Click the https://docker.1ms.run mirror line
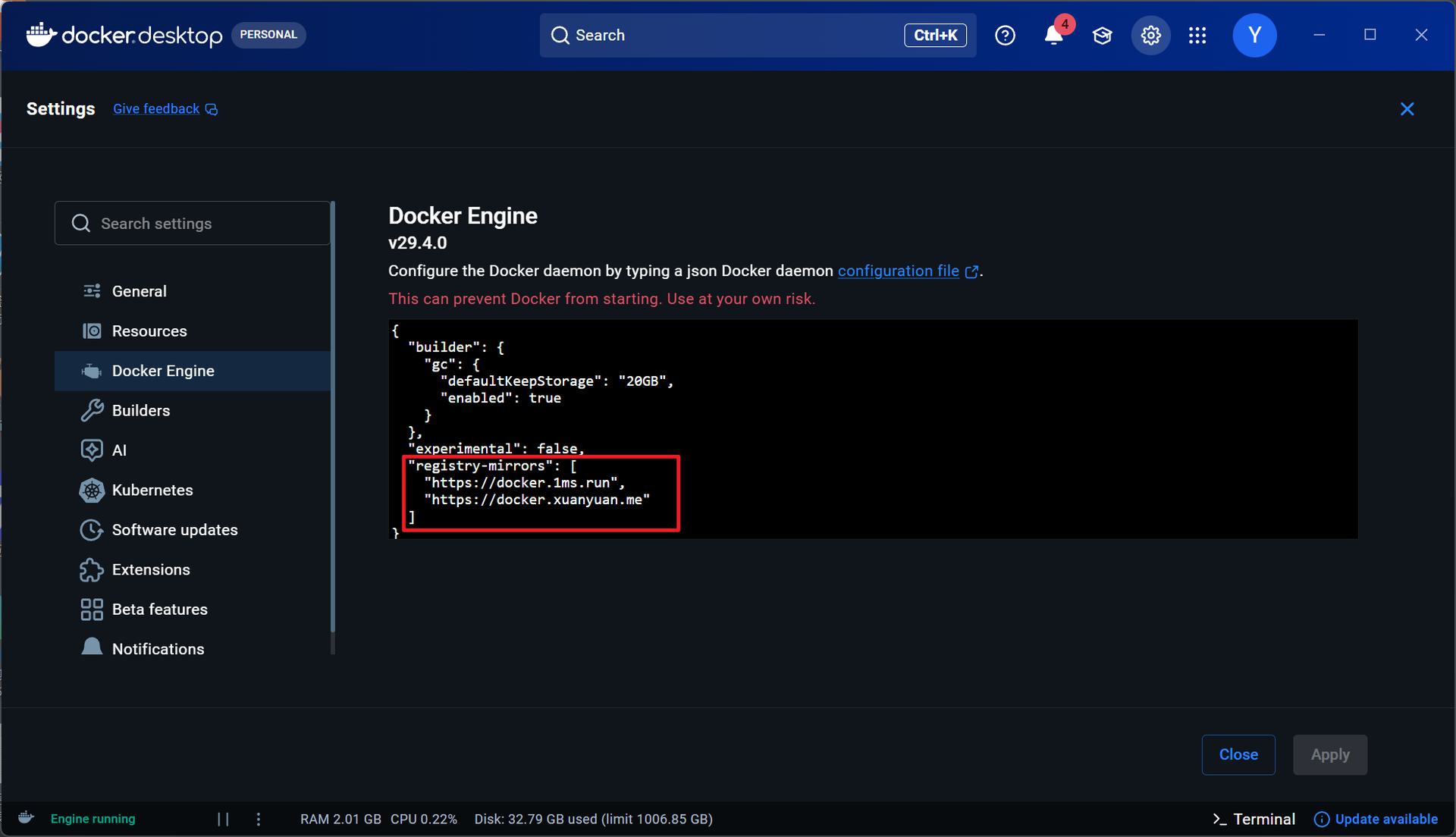 pos(524,483)
